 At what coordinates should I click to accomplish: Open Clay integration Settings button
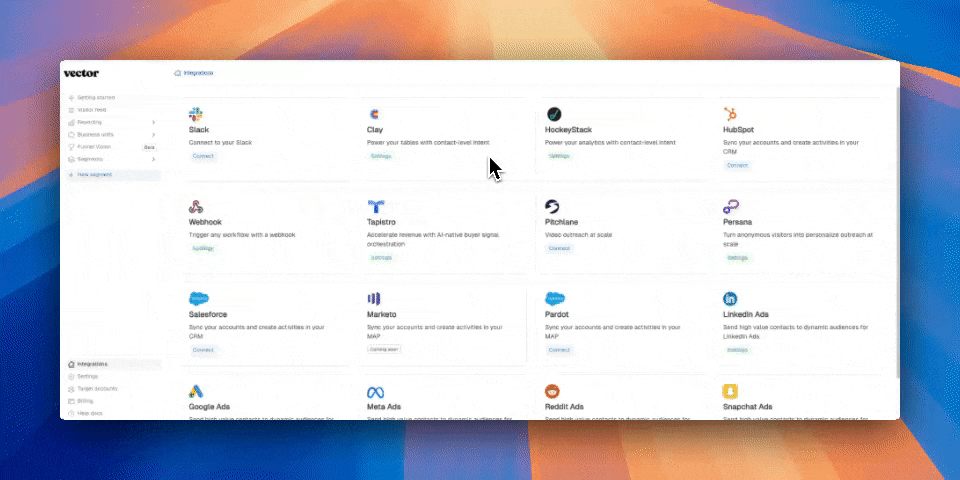point(381,156)
